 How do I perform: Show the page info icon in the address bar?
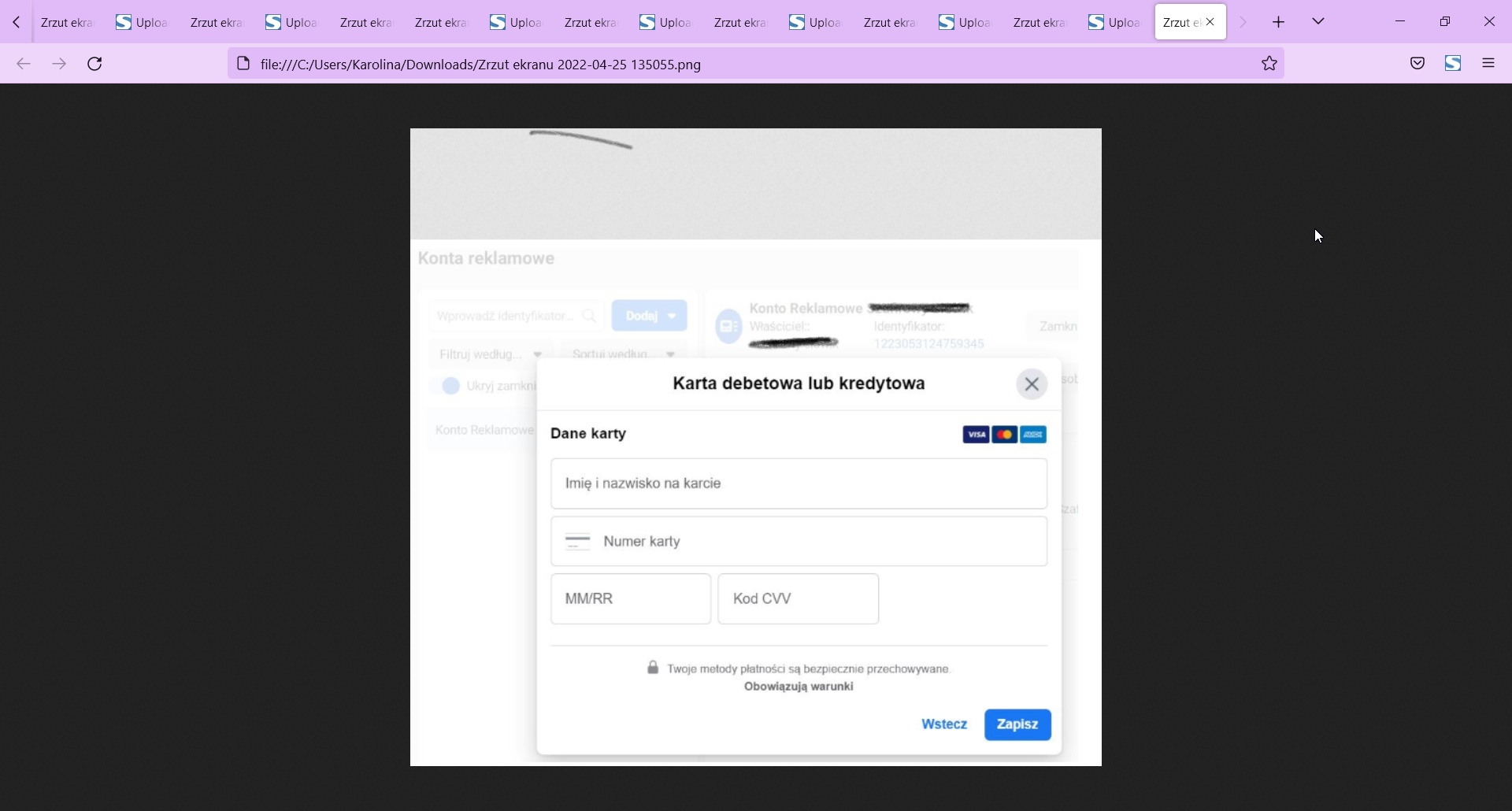(243, 64)
